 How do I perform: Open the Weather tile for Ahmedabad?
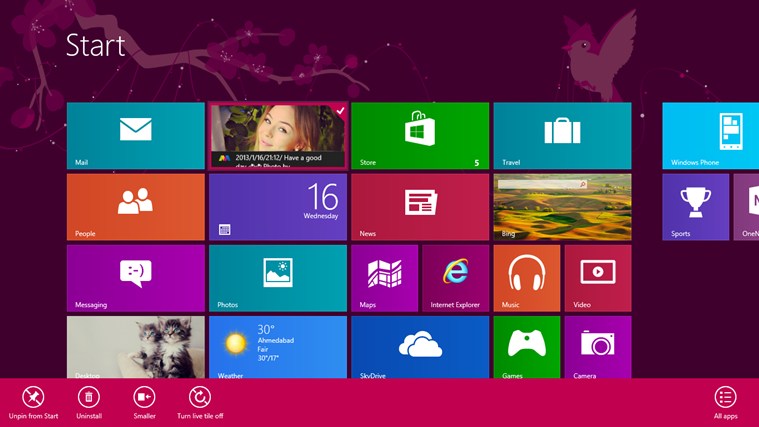277,347
